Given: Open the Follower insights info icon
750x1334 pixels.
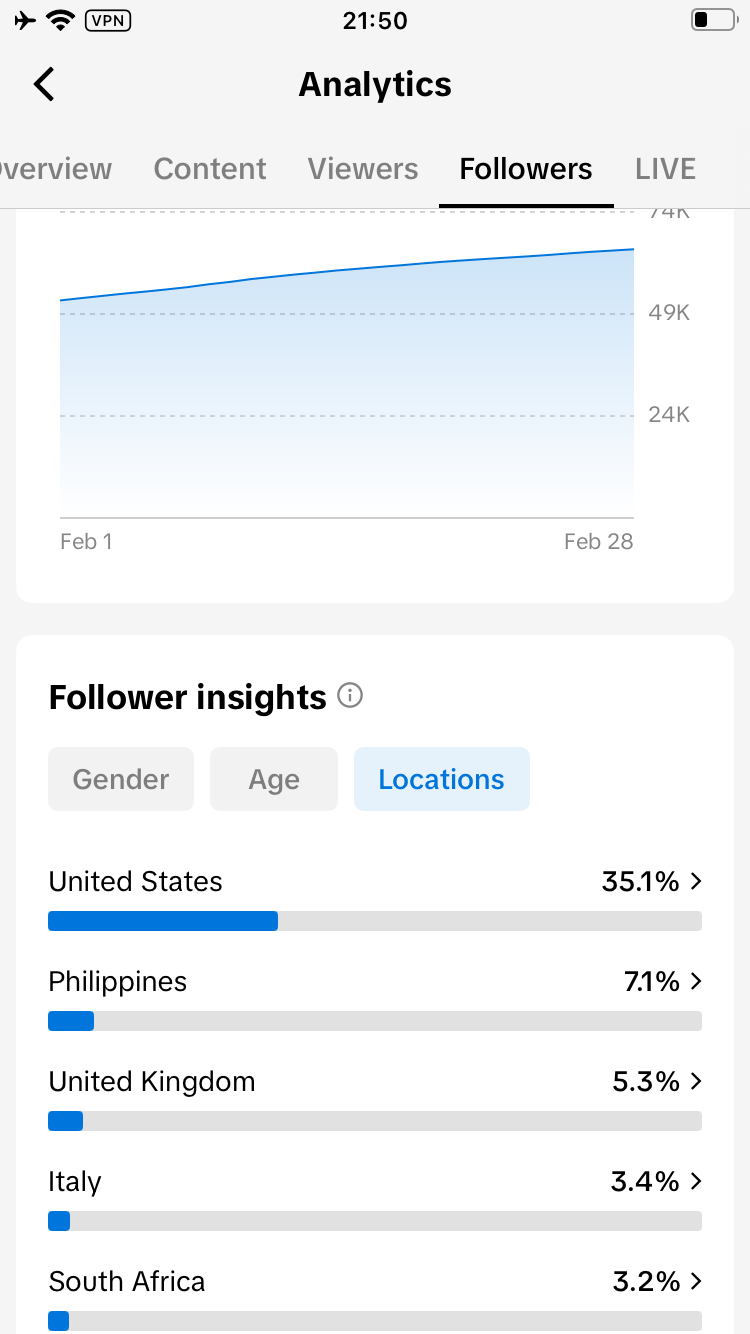Looking at the screenshot, I should point(350,695).
